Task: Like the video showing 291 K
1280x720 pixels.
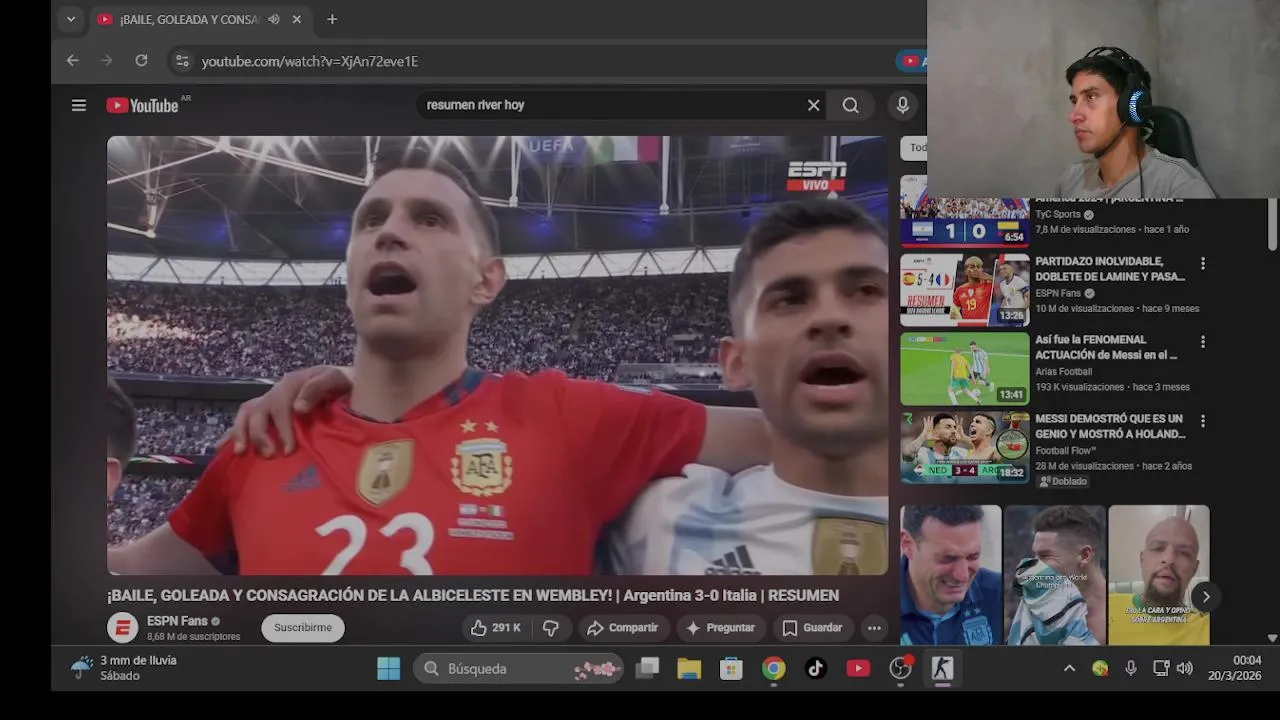Action: tap(496, 628)
